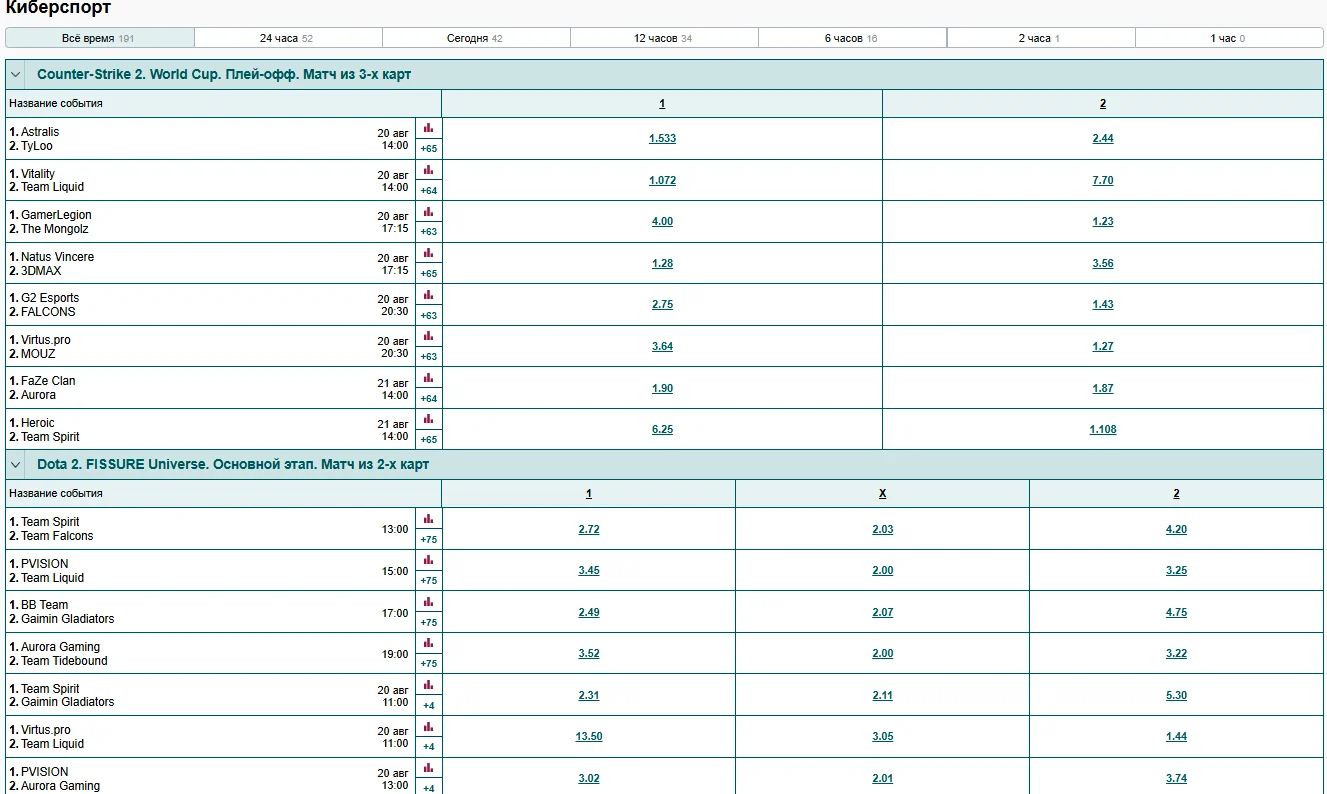Click stats chart icon for GamerLegion match
Image resolution: width=1327 pixels, height=794 pixels.
(x=428, y=212)
